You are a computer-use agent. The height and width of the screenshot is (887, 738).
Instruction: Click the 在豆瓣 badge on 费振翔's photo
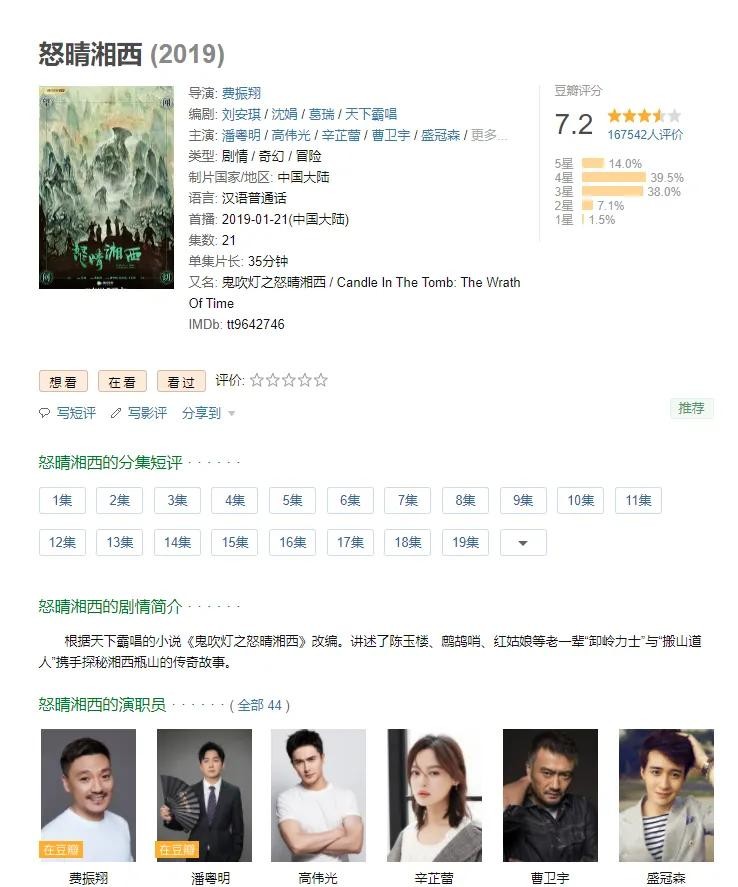tap(61, 850)
